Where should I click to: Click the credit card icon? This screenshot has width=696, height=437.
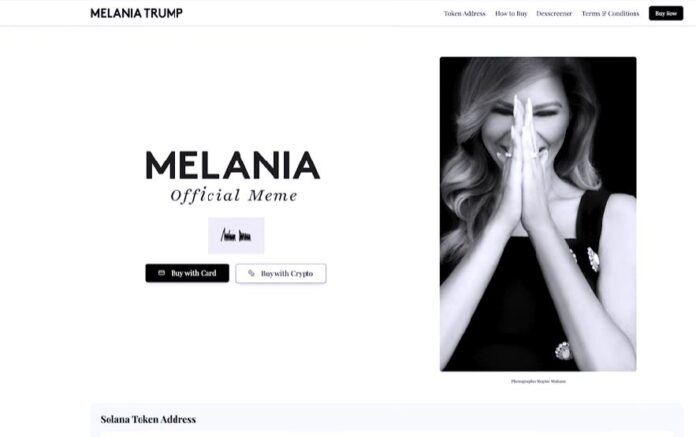pos(162,273)
